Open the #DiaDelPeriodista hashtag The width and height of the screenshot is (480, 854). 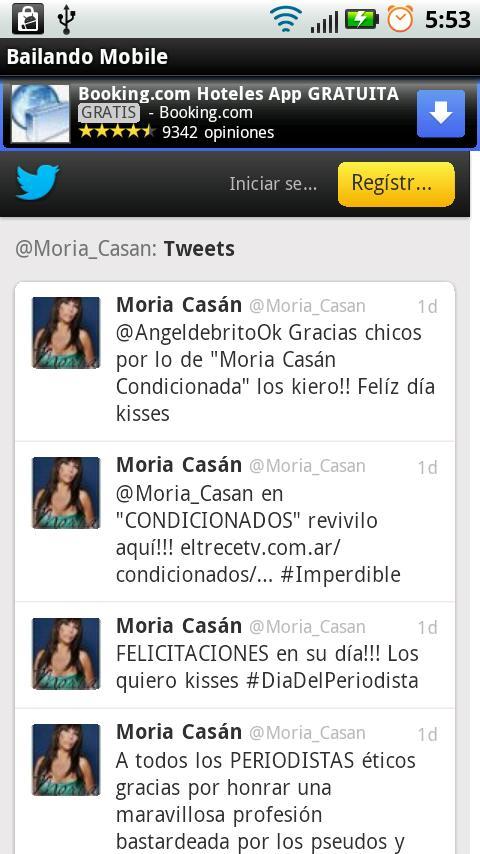(332, 681)
